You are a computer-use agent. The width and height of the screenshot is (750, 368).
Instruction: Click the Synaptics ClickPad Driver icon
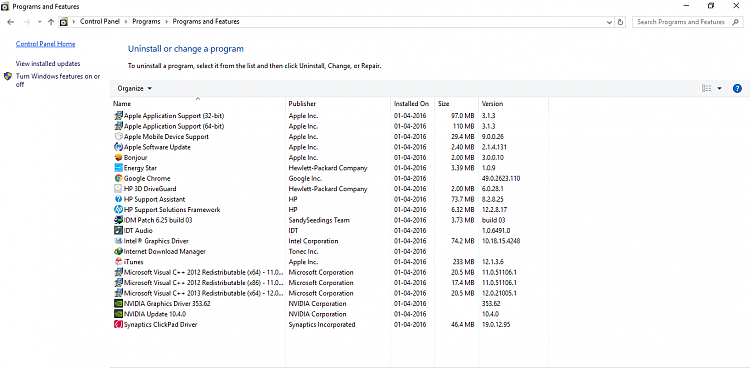(119, 324)
